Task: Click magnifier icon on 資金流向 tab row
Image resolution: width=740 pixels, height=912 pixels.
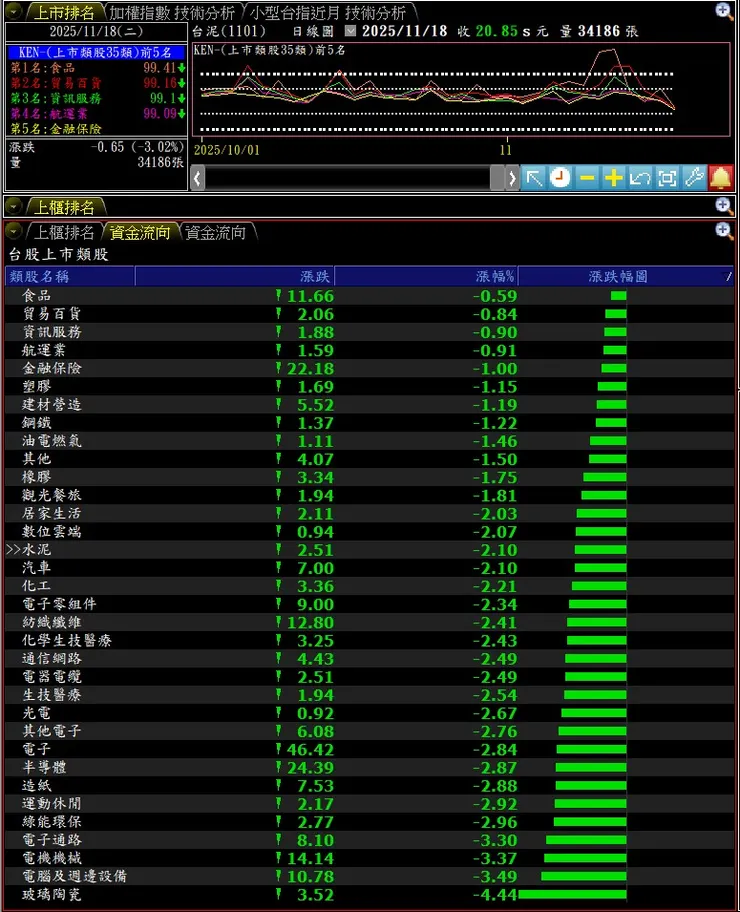Action: (724, 231)
